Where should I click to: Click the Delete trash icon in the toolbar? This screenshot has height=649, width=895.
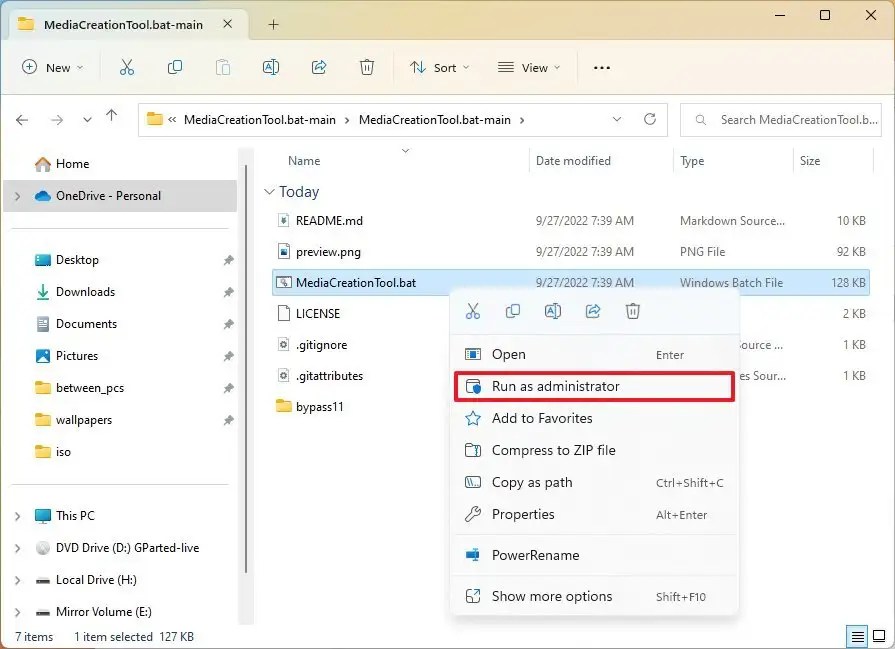[x=366, y=67]
